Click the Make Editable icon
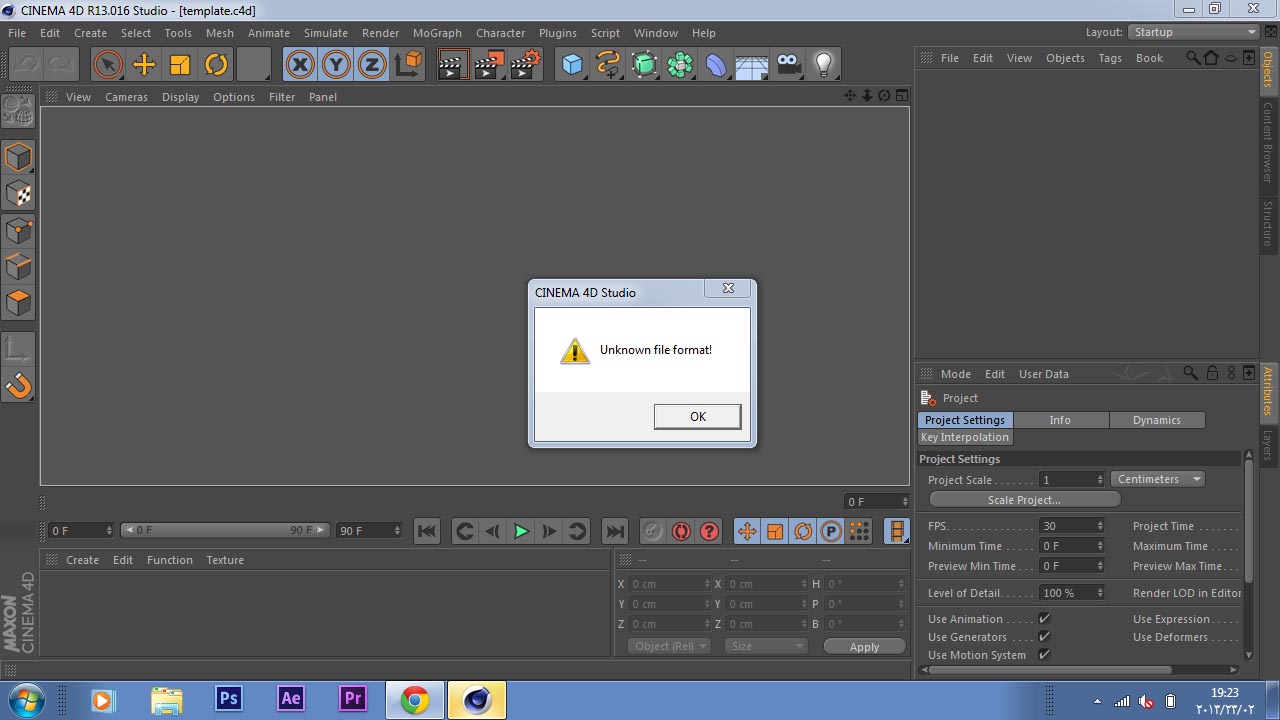The height and width of the screenshot is (720, 1280). (x=18, y=110)
